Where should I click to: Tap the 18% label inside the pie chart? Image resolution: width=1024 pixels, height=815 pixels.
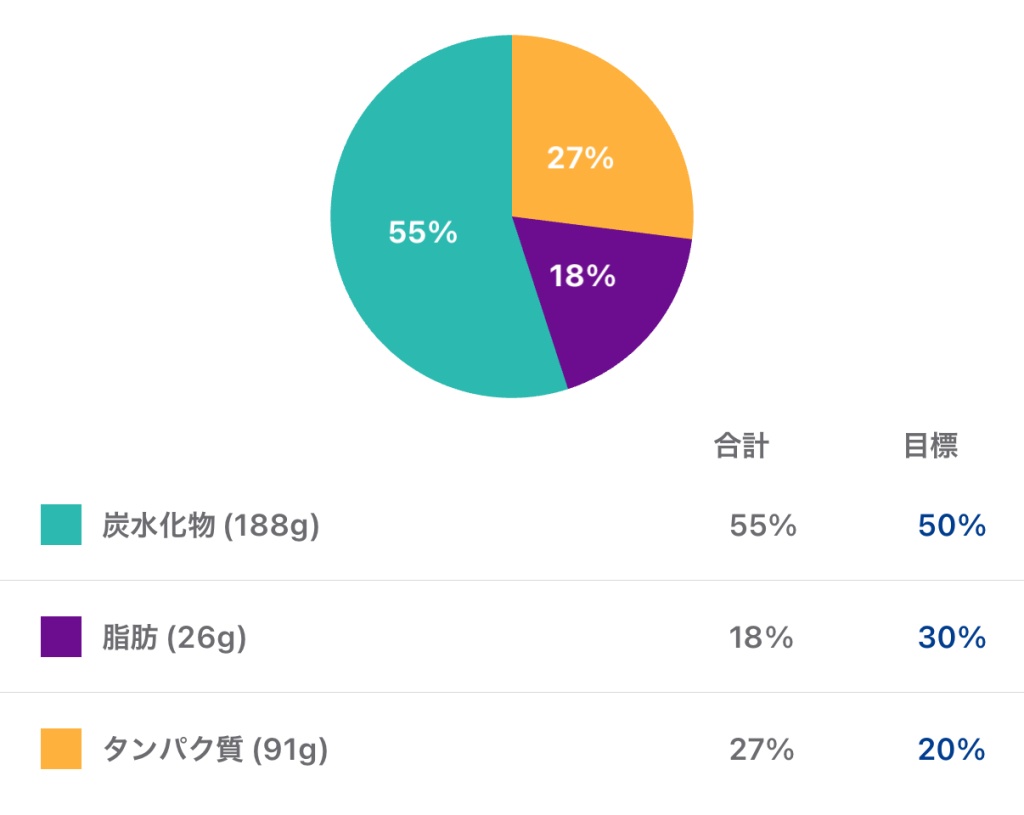click(x=582, y=276)
